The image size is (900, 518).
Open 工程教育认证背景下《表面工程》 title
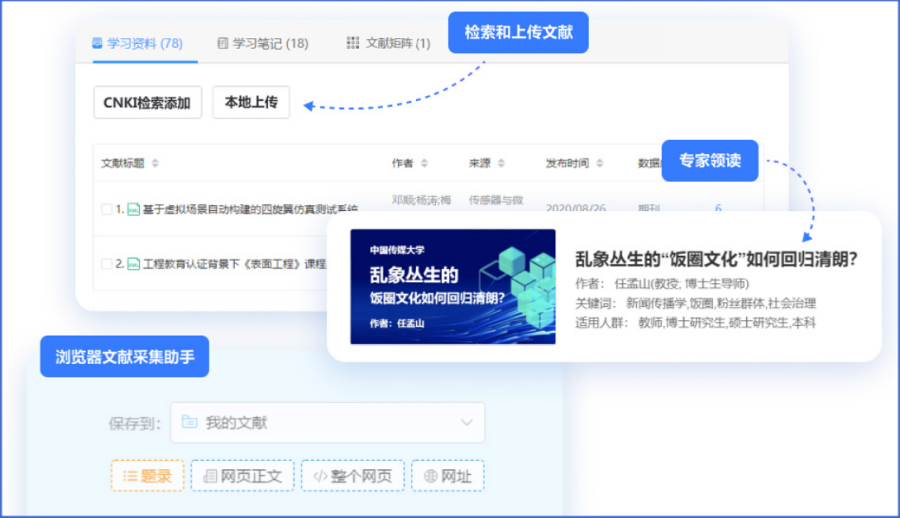tap(234, 264)
